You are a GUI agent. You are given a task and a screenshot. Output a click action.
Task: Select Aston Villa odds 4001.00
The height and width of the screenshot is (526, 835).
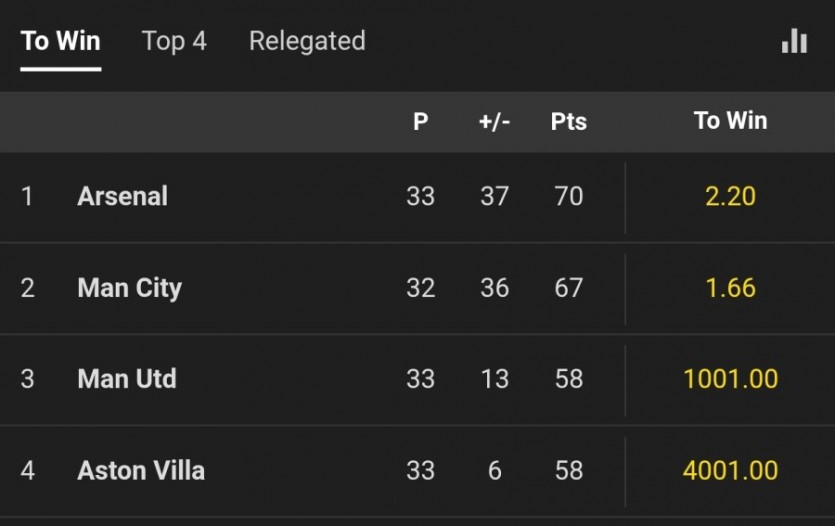coord(730,470)
